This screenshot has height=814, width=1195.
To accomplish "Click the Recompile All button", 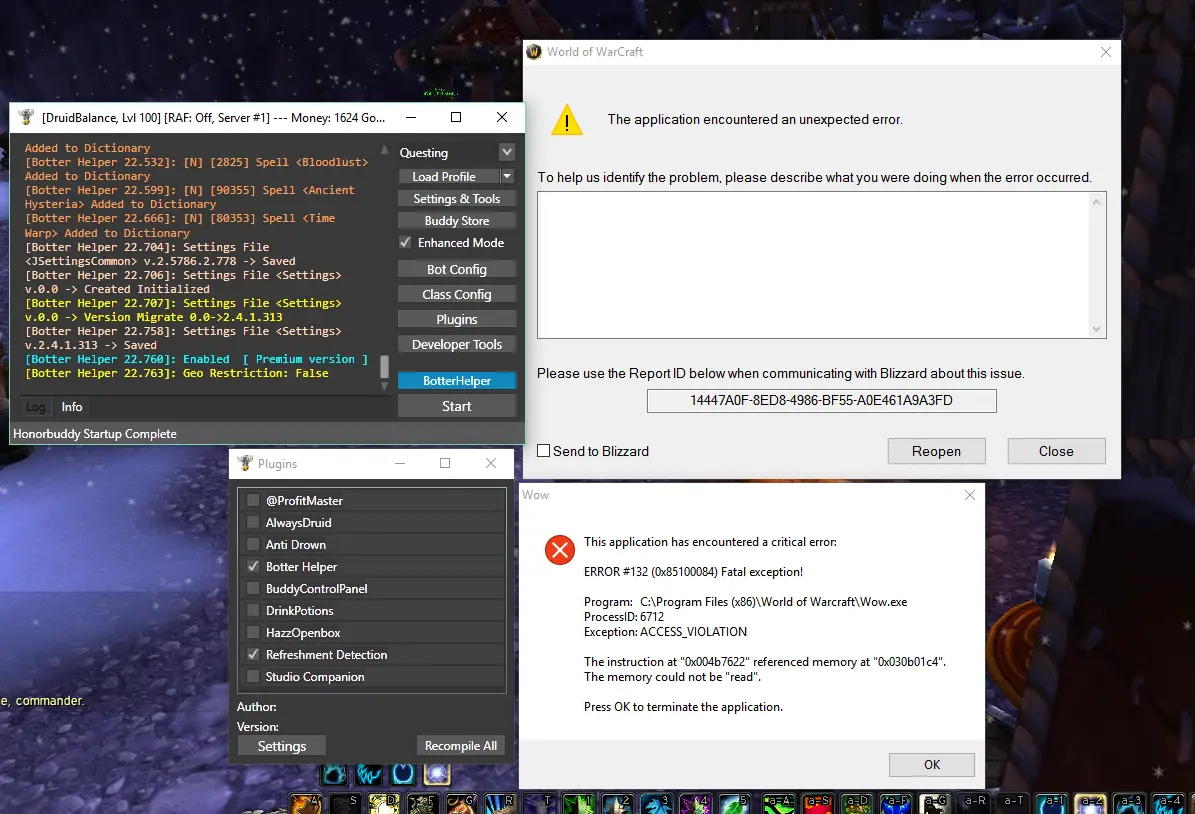I will [461, 746].
